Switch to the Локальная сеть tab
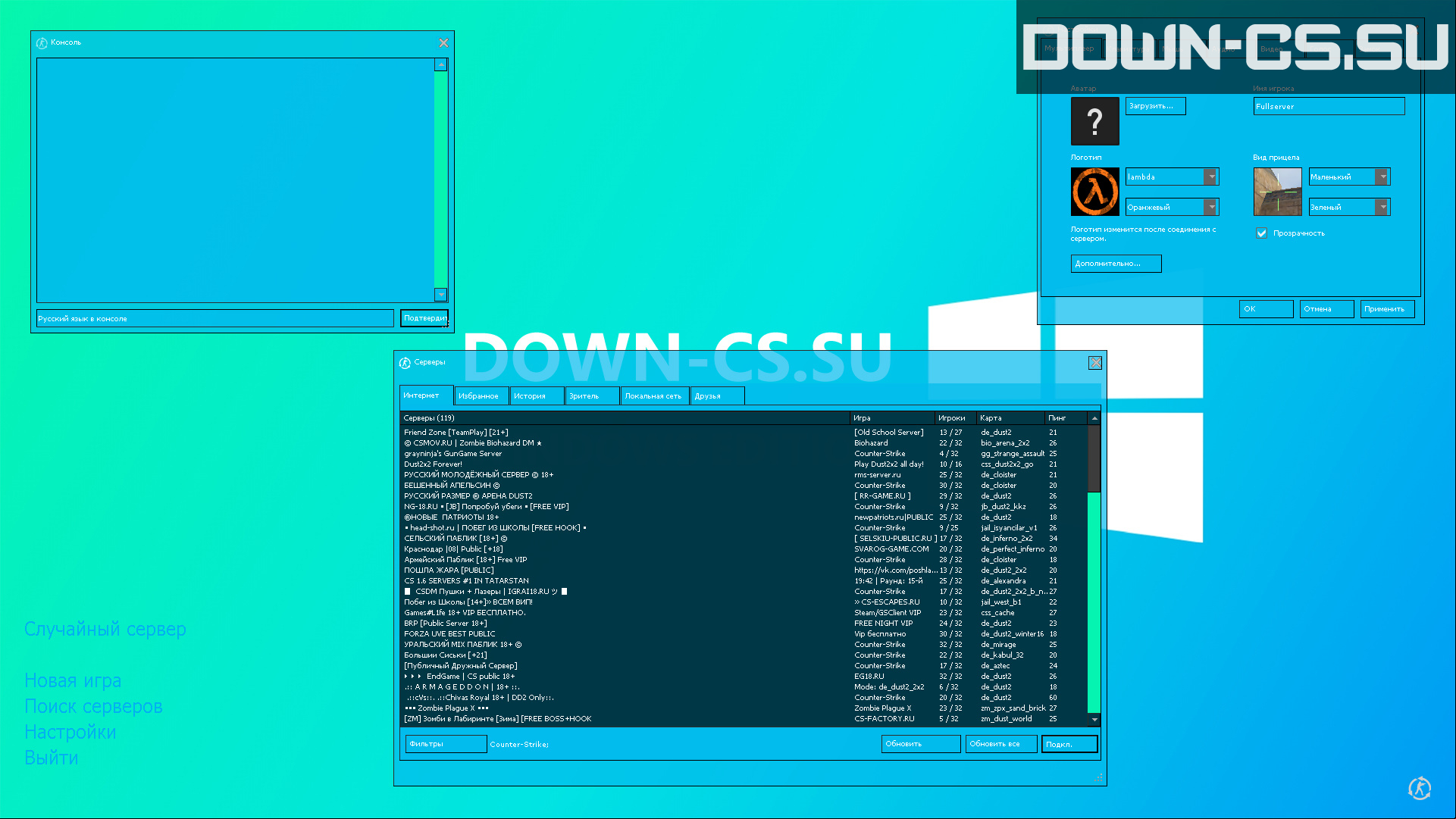1456x819 pixels. [x=655, y=396]
